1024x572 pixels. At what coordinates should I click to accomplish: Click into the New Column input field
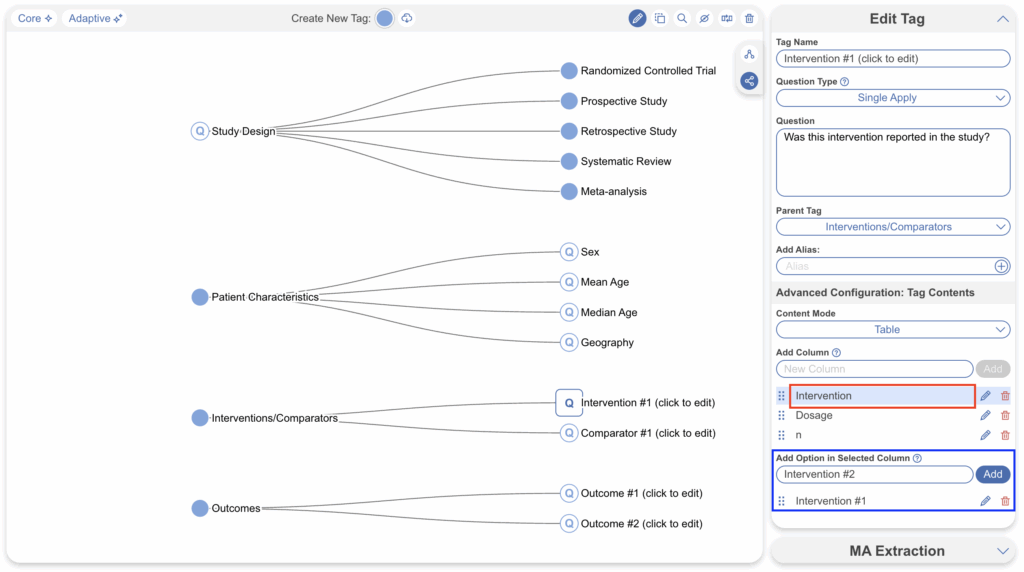click(874, 369)
